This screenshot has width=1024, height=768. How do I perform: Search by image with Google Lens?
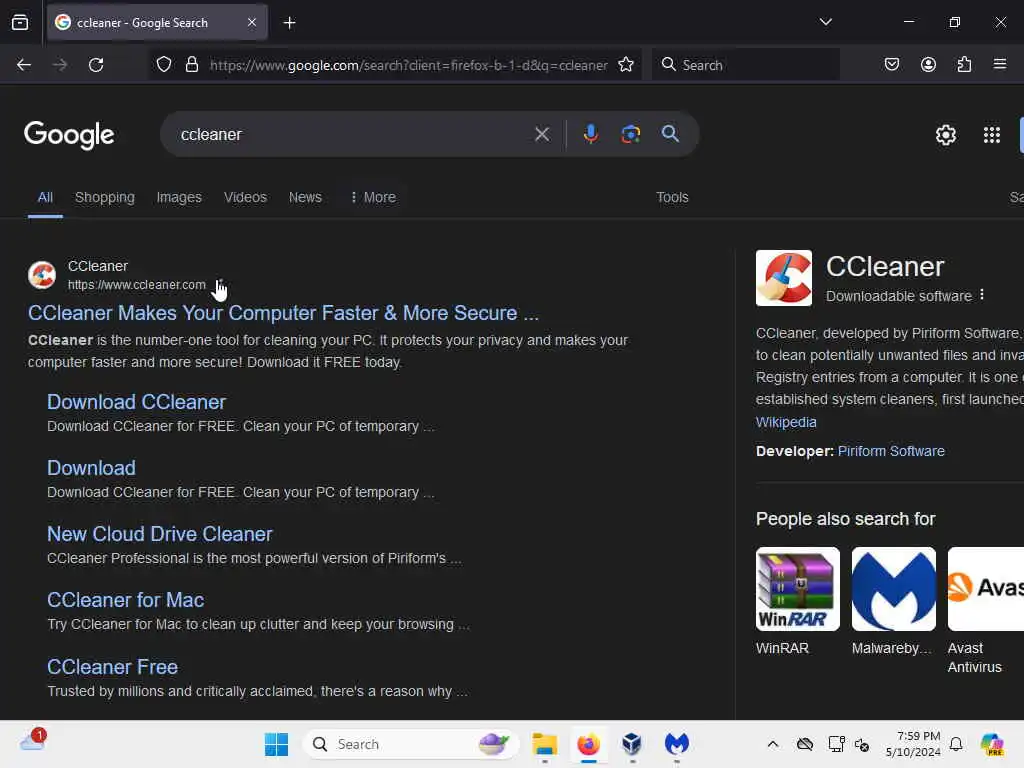[631, 134]
